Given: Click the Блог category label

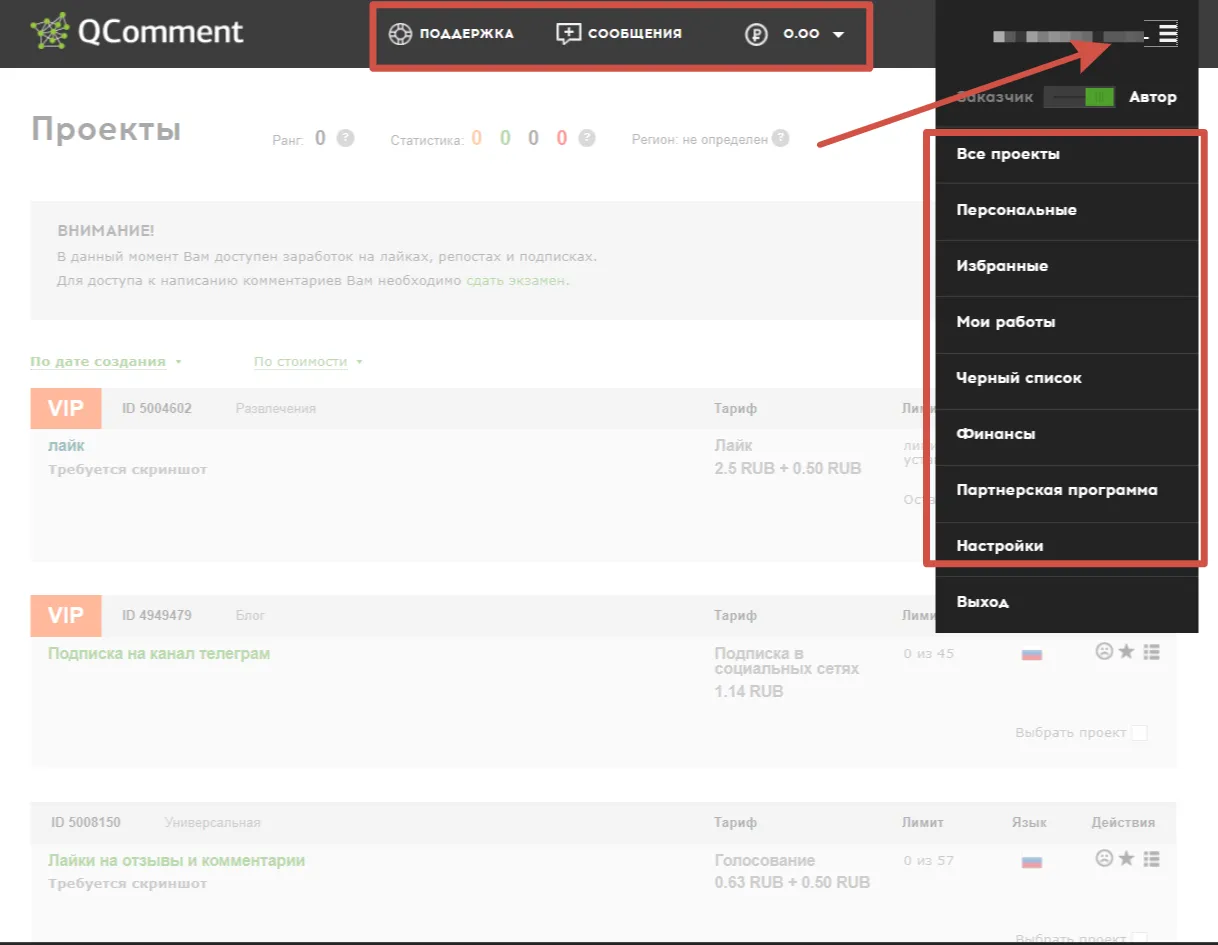Looking at the screenshot, I should (x=250, y=615).
